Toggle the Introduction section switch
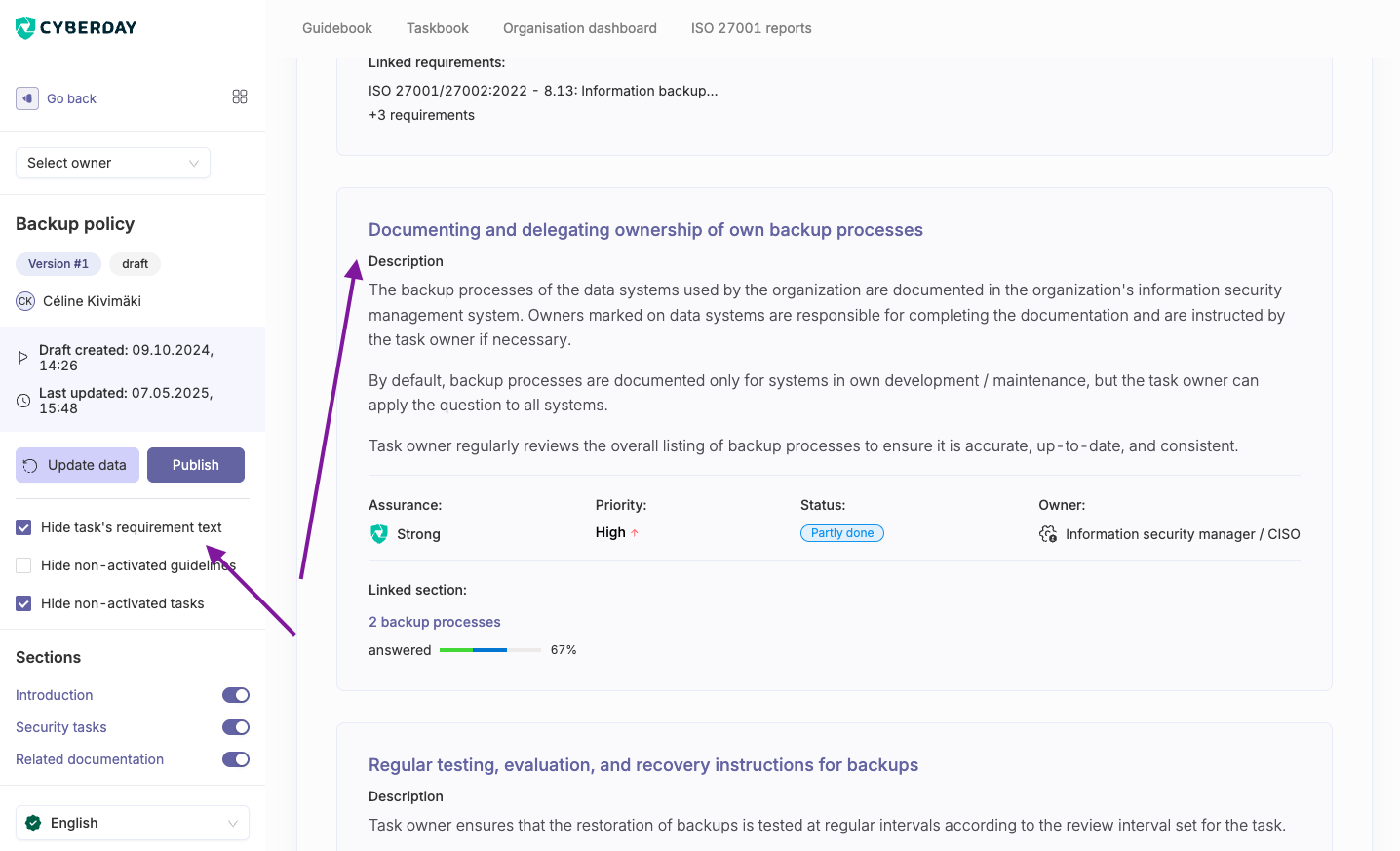 pos(236,695)
